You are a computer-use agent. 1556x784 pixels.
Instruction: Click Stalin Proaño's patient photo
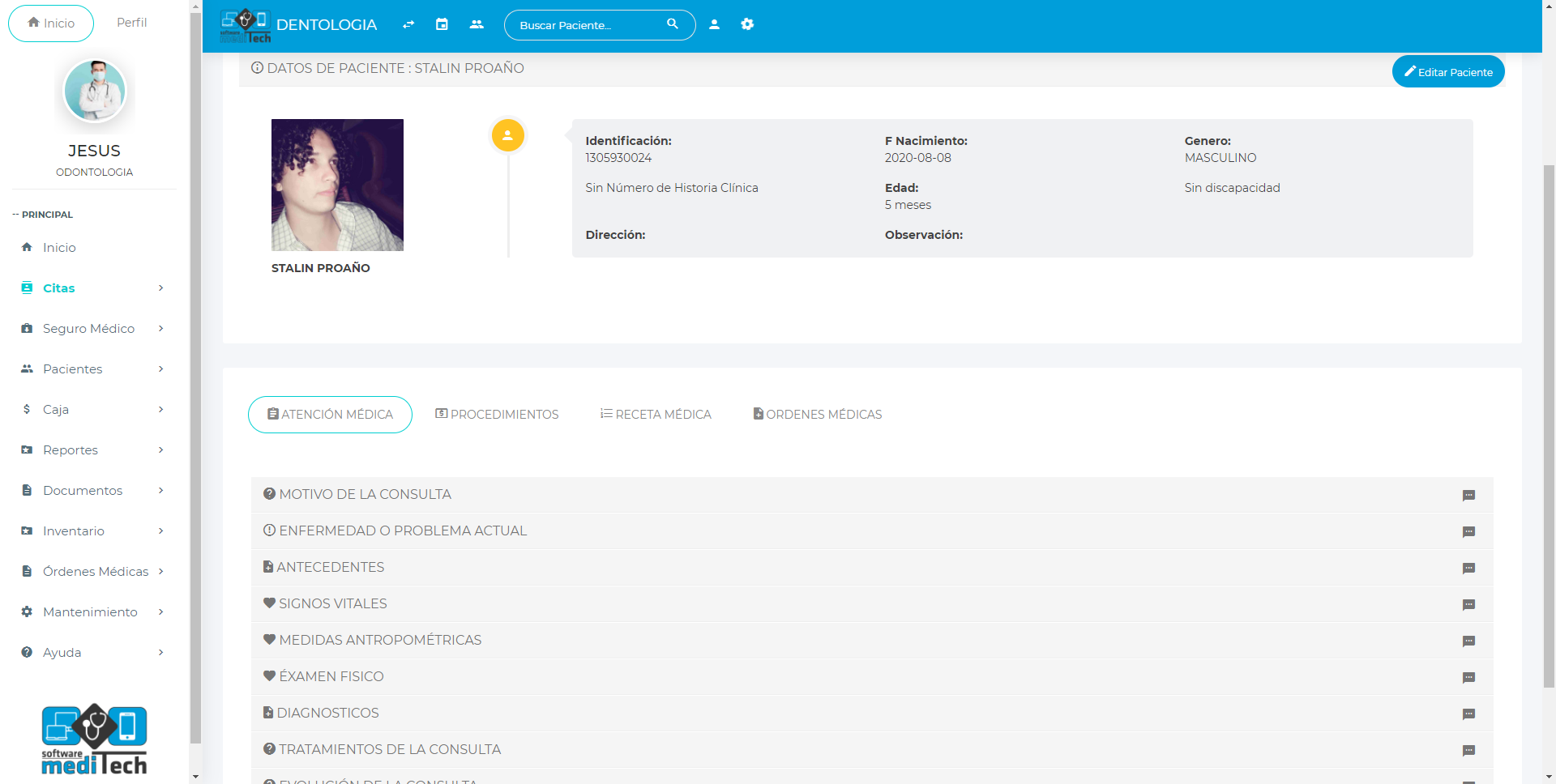[337, 185]
